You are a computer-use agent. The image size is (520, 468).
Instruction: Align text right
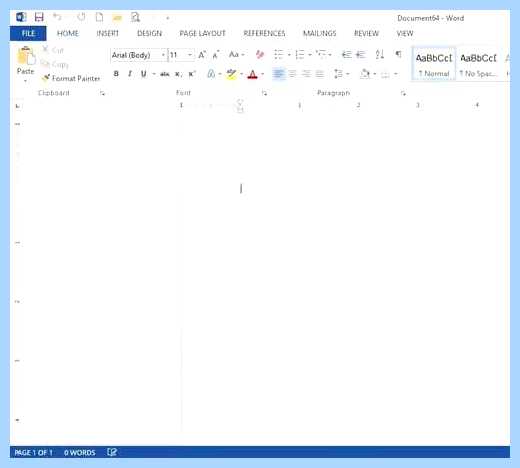tap(306, 74)
